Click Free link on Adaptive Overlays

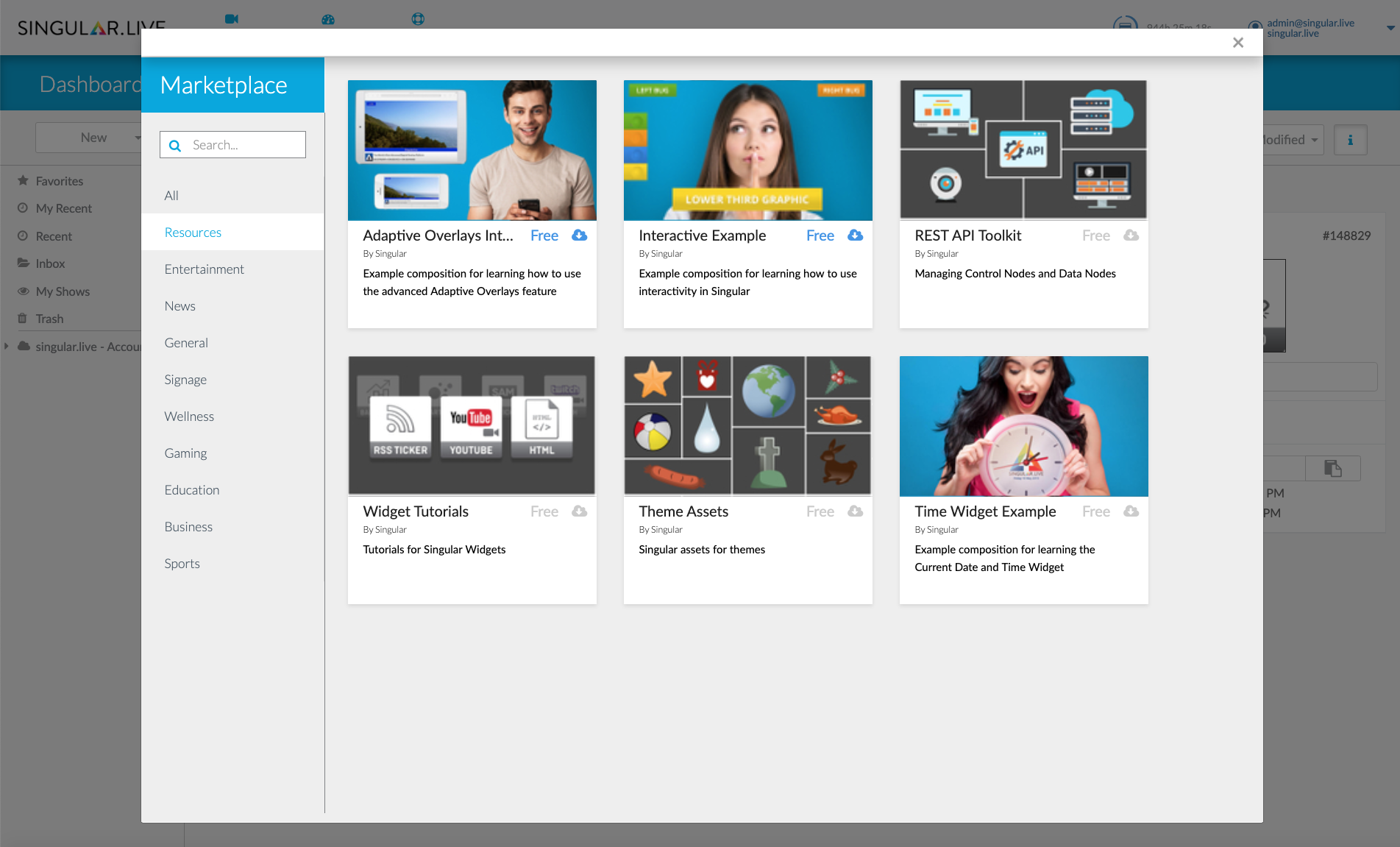click(x=544, y=235)
